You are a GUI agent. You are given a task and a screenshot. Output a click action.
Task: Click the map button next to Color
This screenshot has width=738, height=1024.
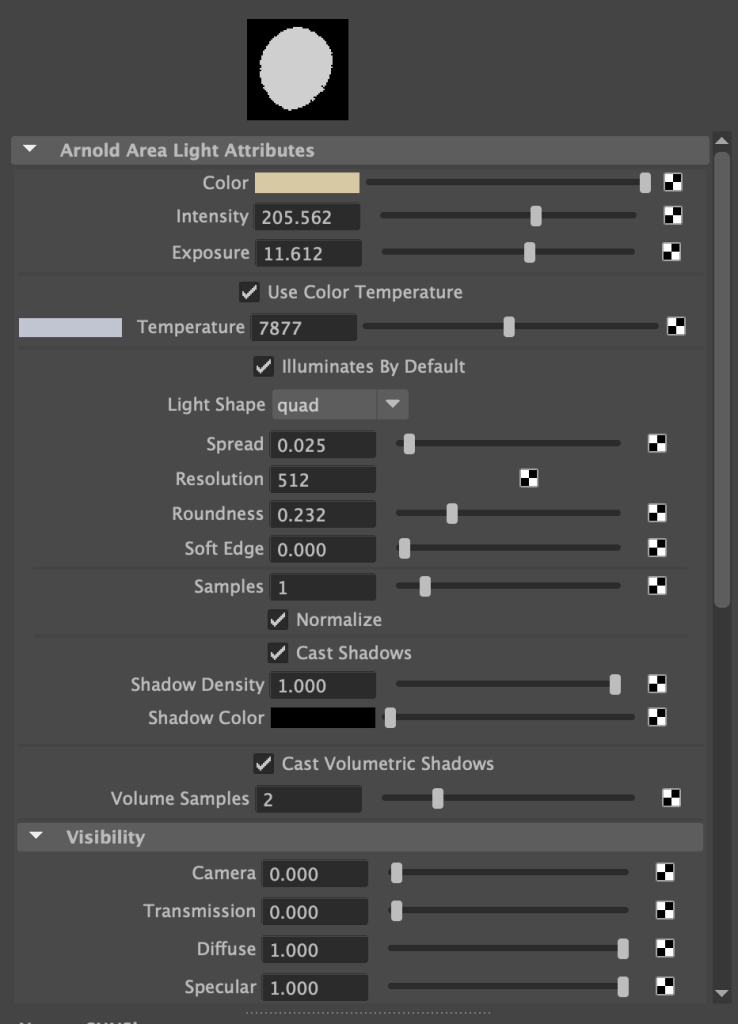click(674, 183)
